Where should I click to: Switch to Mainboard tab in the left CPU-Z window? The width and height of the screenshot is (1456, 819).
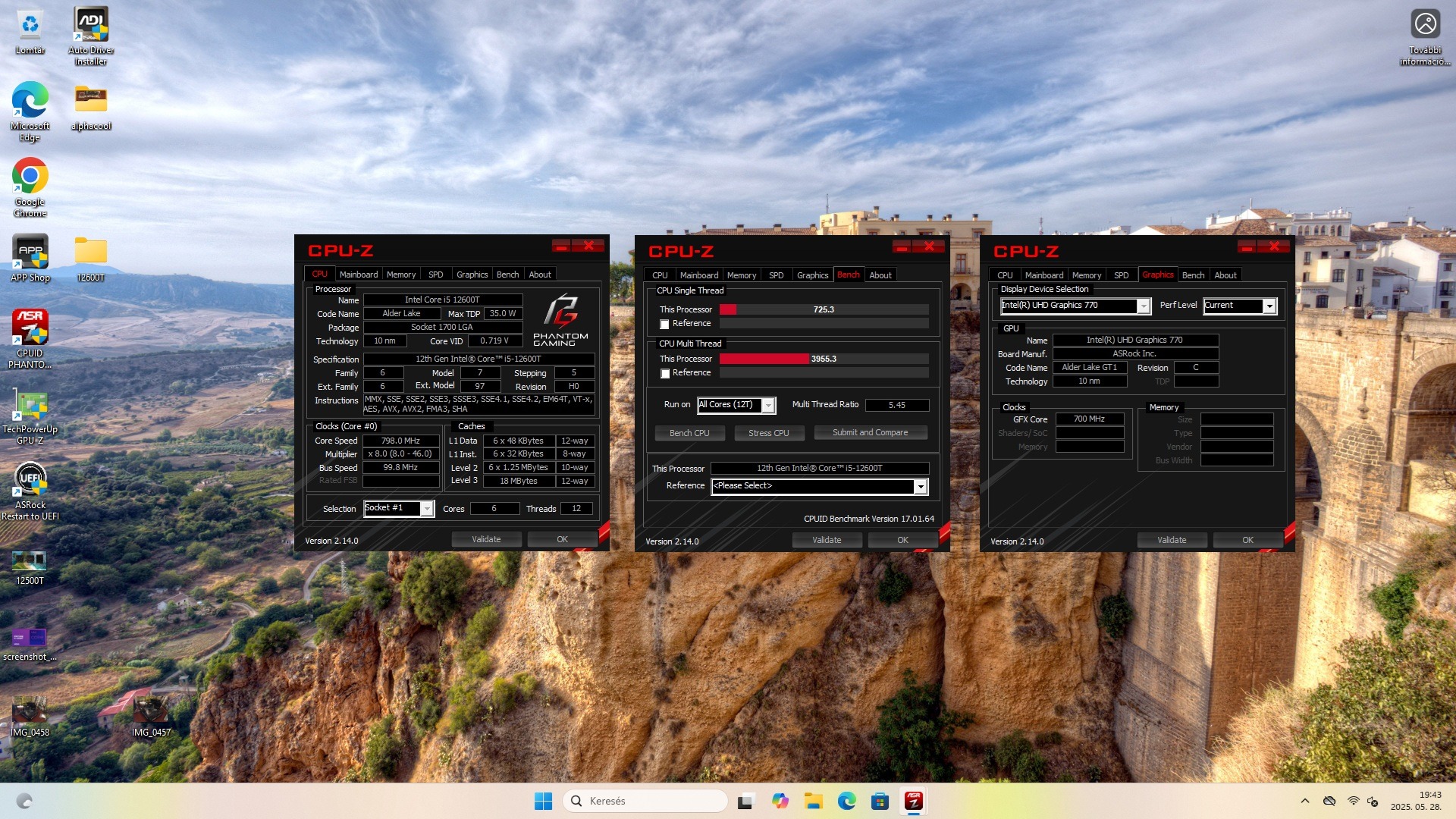coord(358,275)
